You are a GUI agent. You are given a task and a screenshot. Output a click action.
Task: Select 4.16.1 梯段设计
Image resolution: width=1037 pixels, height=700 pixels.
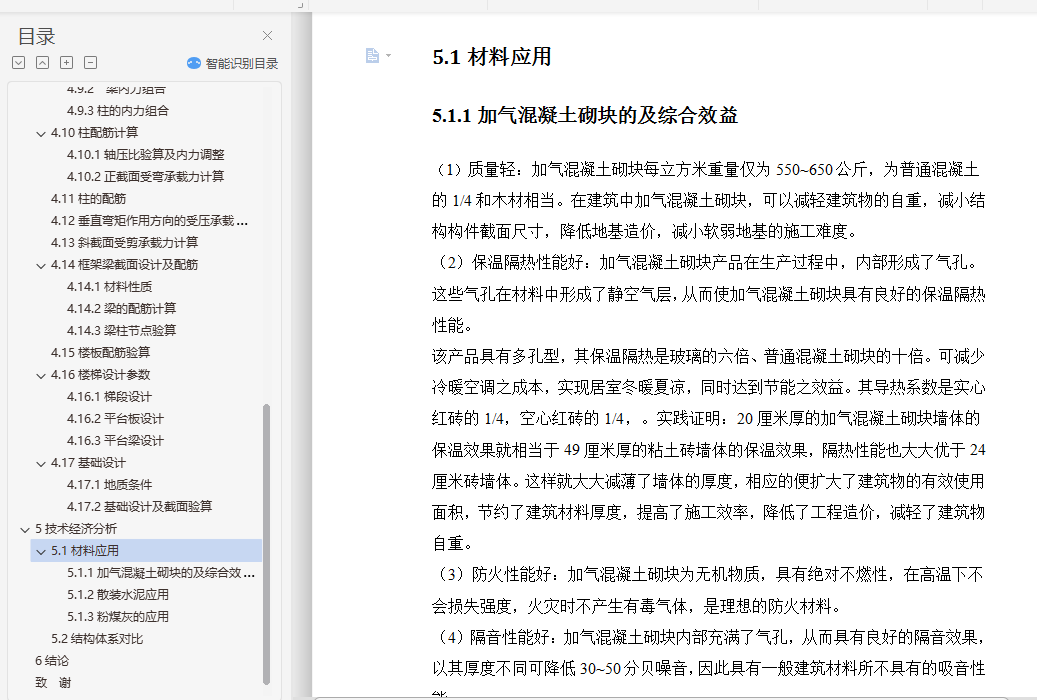[x=109, y=396]
